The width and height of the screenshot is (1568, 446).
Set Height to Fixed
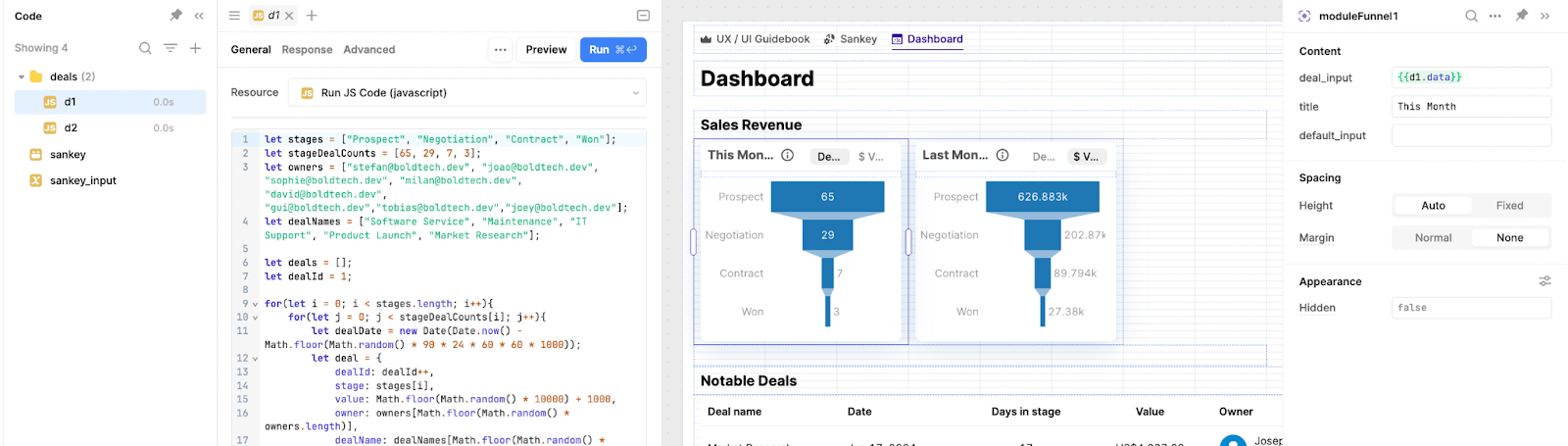coord(1509,206)
